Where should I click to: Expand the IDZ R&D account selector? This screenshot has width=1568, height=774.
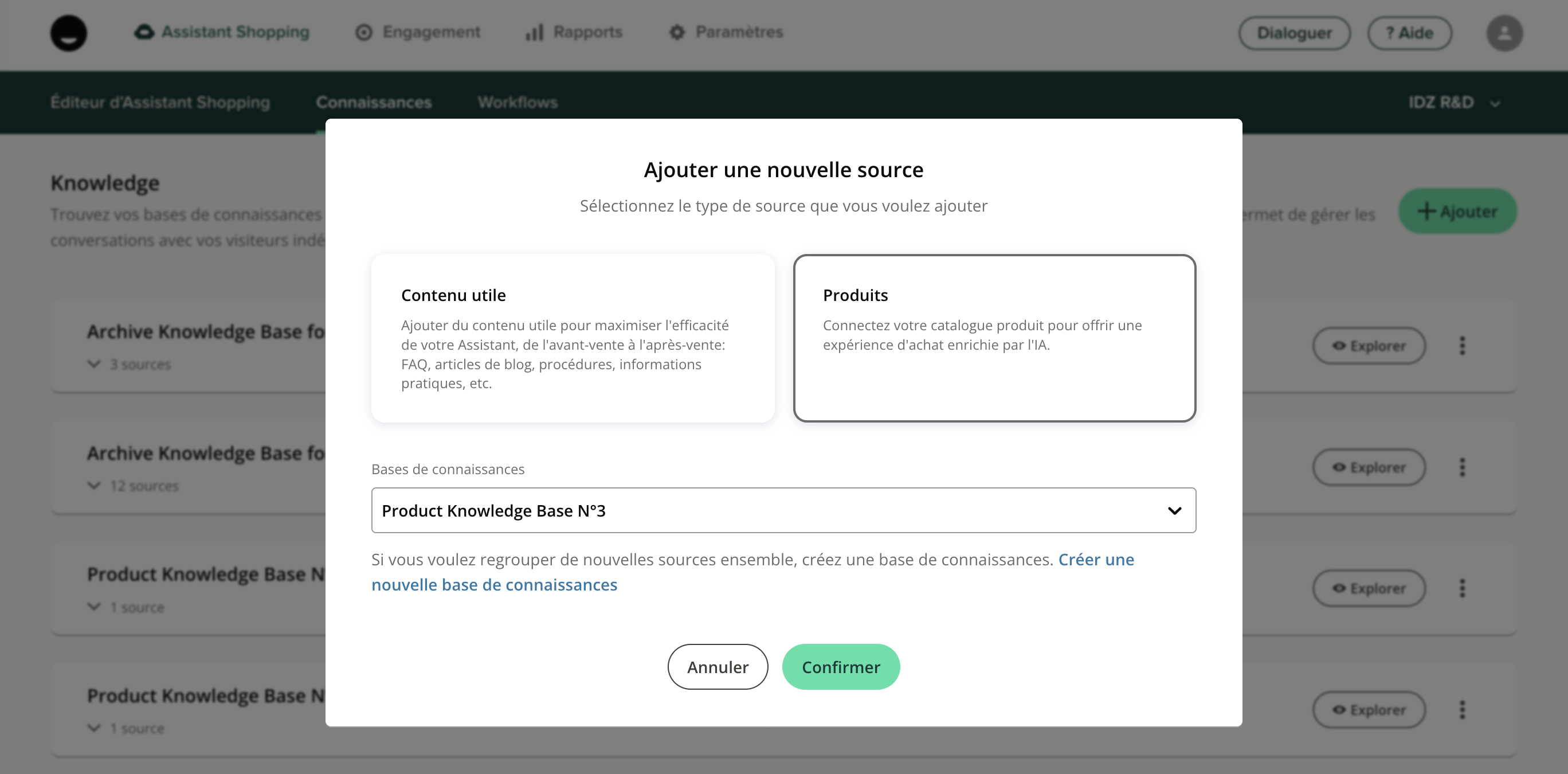click(x=1453, y=102)
